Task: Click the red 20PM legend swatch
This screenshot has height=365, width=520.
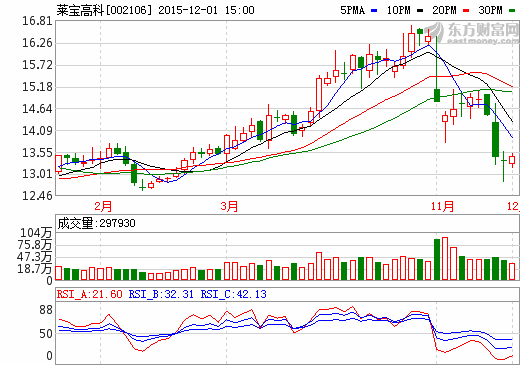Action: (x=466, y=11)
